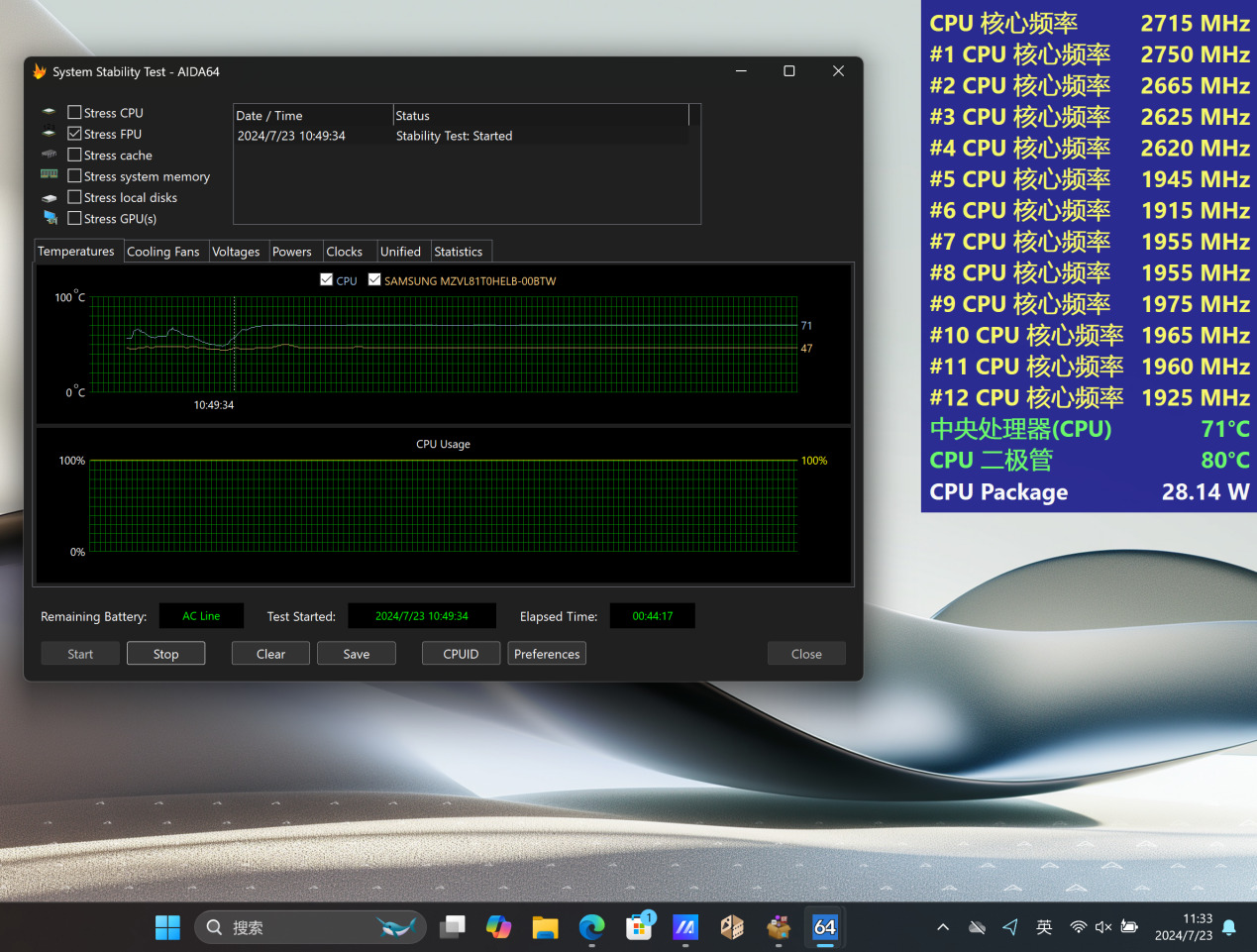1257x952 pixels.
Task: Switch to the Voltages tab
Action: coord(237,251)
